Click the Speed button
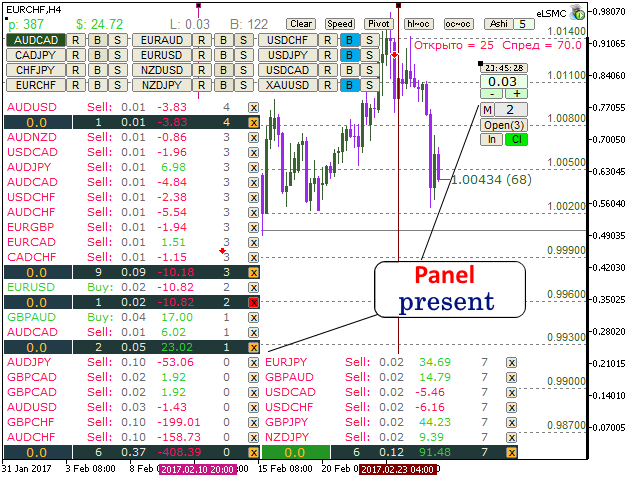Screen dimensions: 640x480 coord(340,24)
